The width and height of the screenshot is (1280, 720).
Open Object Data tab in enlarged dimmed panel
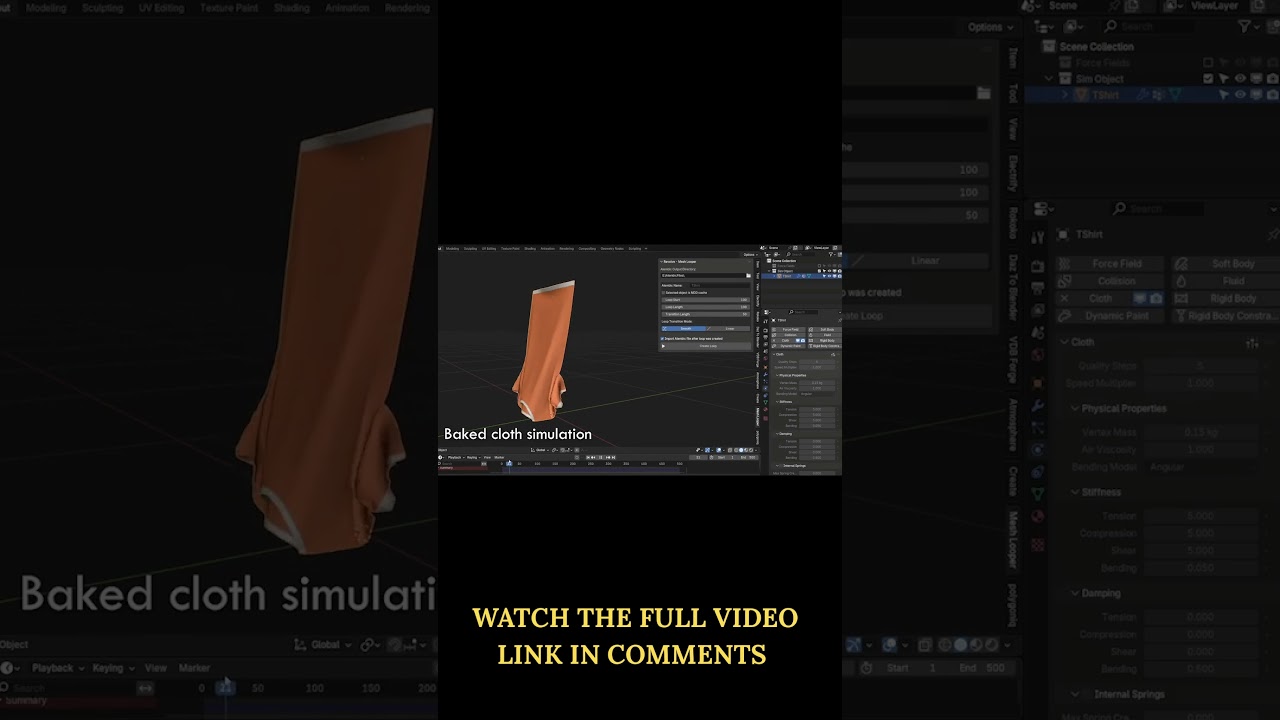pos(1038,494)
